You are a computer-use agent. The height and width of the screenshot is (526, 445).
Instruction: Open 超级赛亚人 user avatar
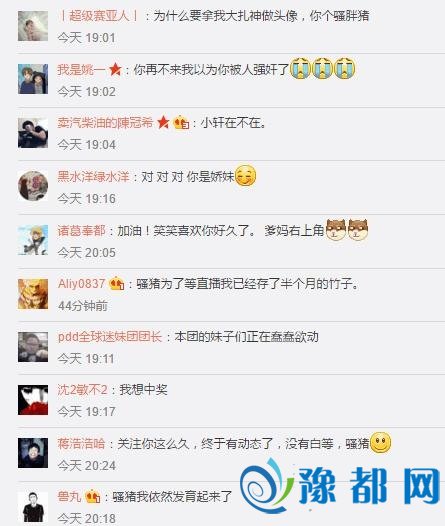33,26
